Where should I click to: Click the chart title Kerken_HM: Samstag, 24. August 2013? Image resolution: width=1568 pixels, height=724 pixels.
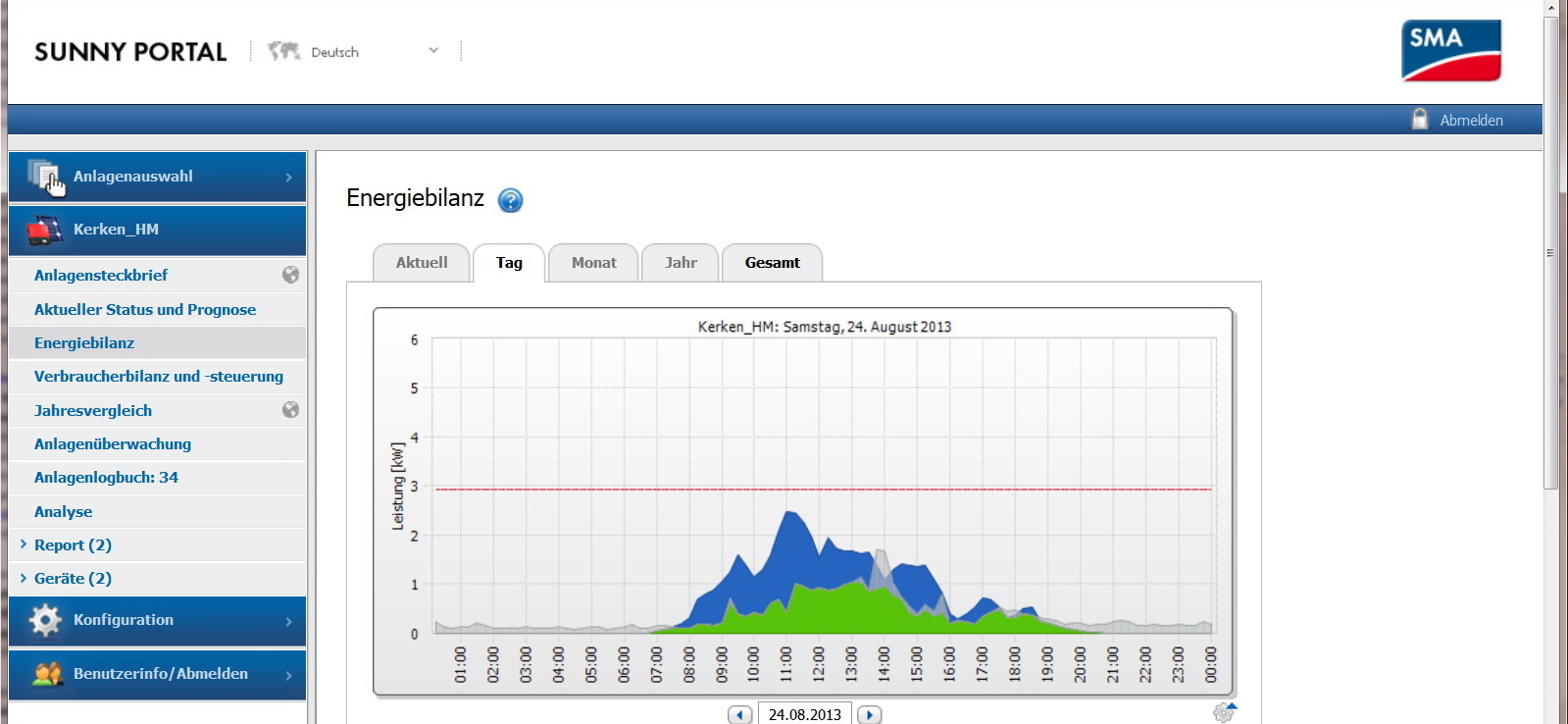pos(825,327)
